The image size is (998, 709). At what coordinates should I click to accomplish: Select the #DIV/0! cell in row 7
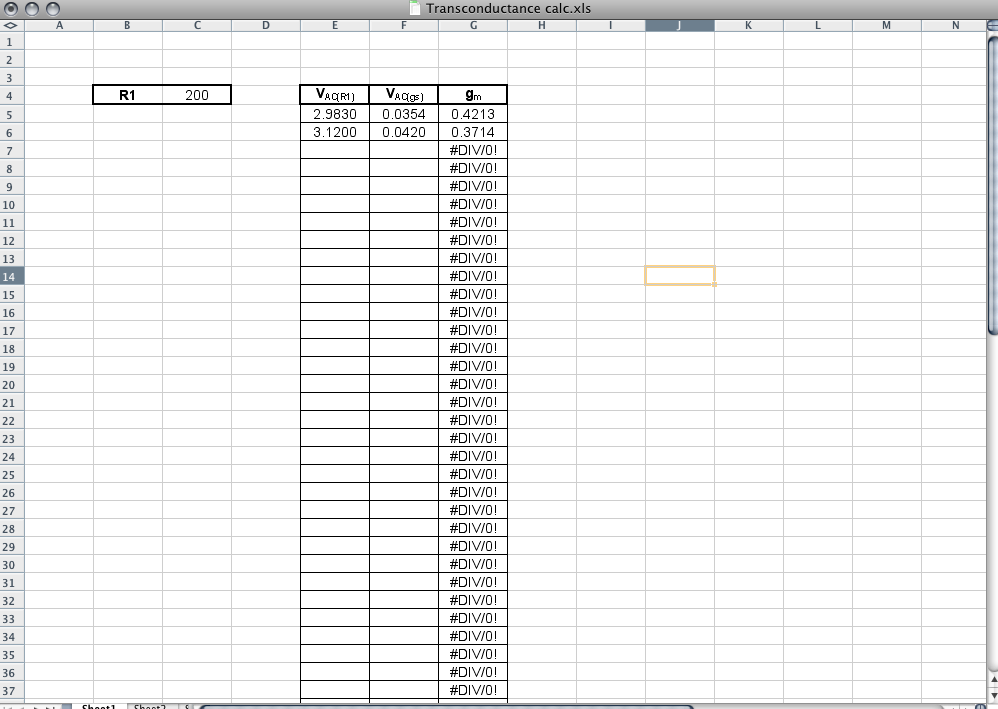tap(473, 150)
